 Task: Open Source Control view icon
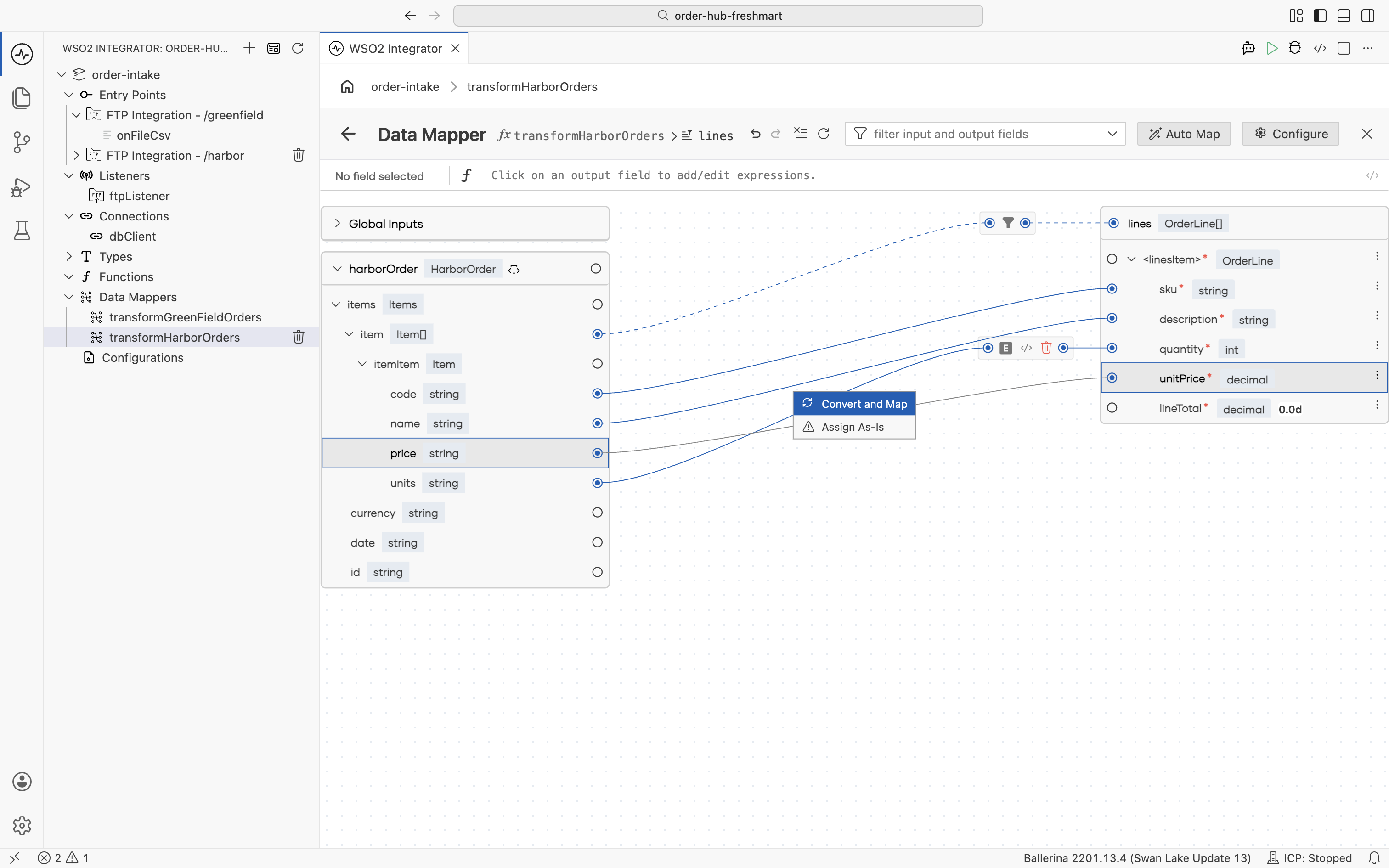(x=22, y=142)
